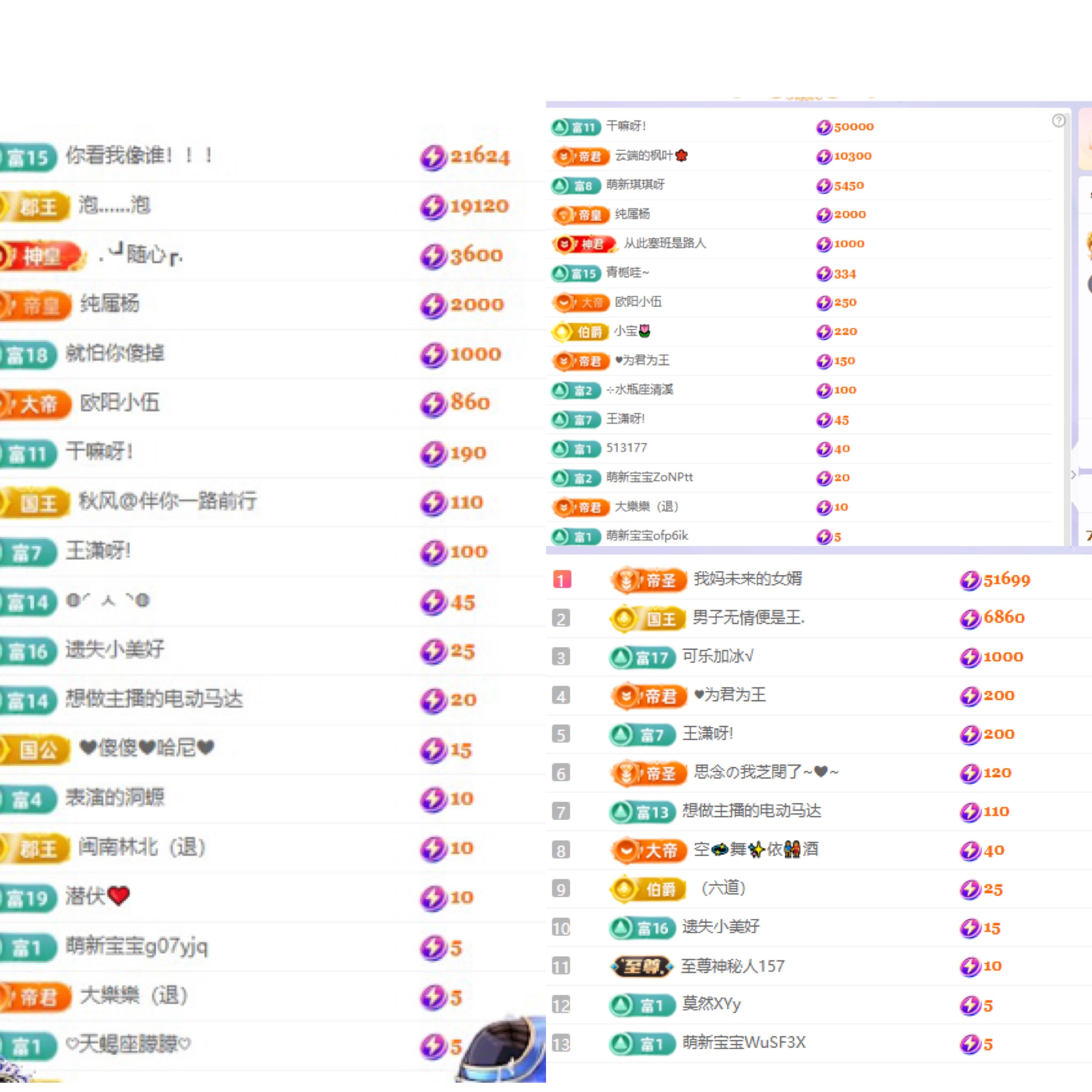Screen dimensions: 1092x1092
Task: Open the user 至尊神秘人157
Action: (x=733, y=967)
